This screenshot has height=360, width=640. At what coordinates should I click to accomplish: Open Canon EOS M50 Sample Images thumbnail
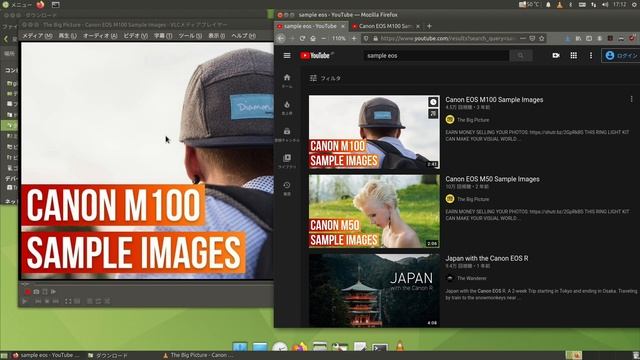[x=374, y=211]
